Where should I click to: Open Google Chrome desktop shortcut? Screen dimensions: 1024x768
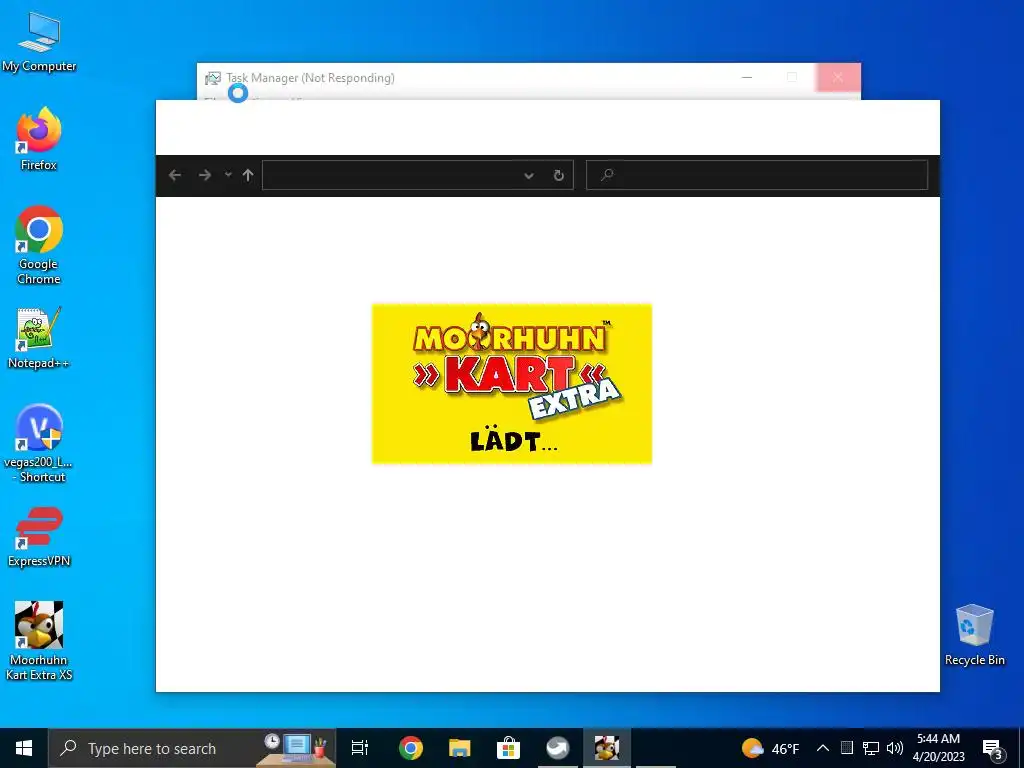click(39, 245)
